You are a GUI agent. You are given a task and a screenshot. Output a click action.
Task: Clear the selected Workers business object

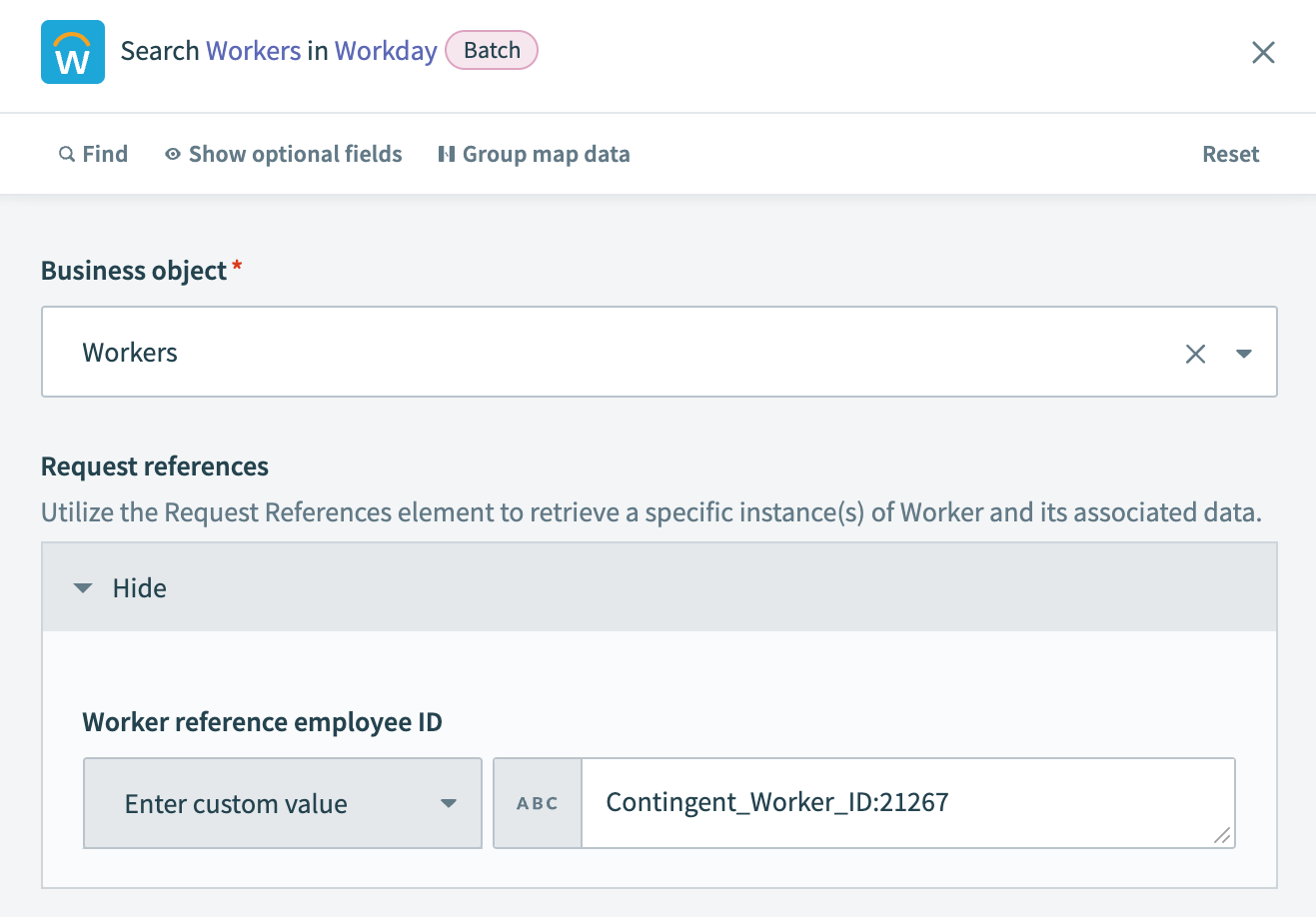coord(1195,352)
